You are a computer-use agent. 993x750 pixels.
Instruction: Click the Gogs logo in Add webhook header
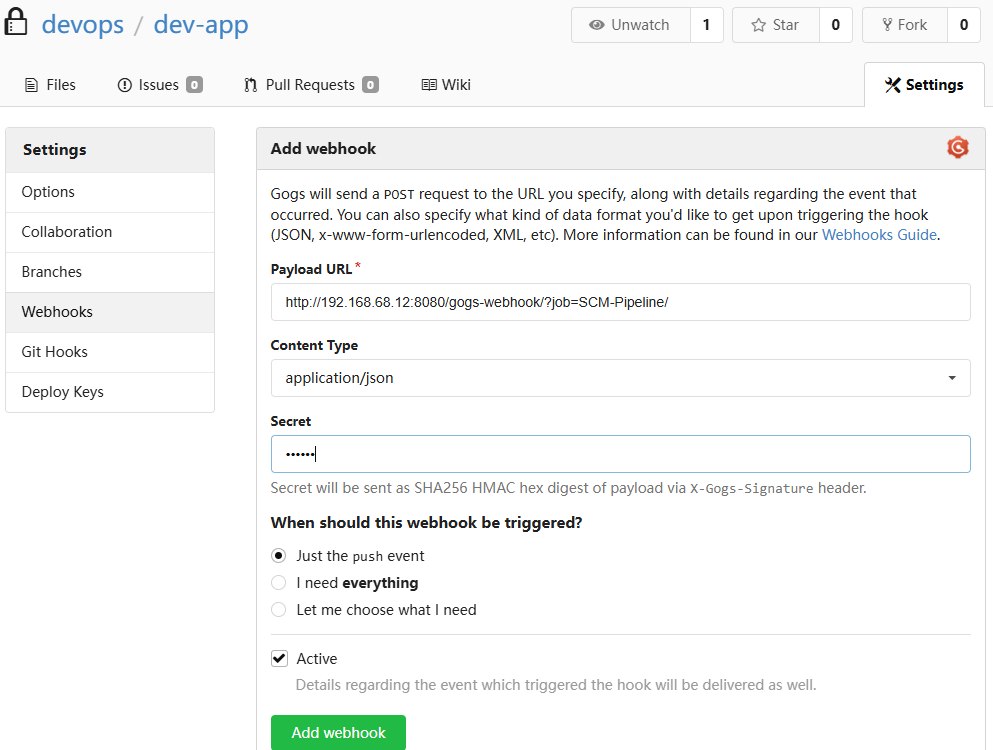pos(958,148)
